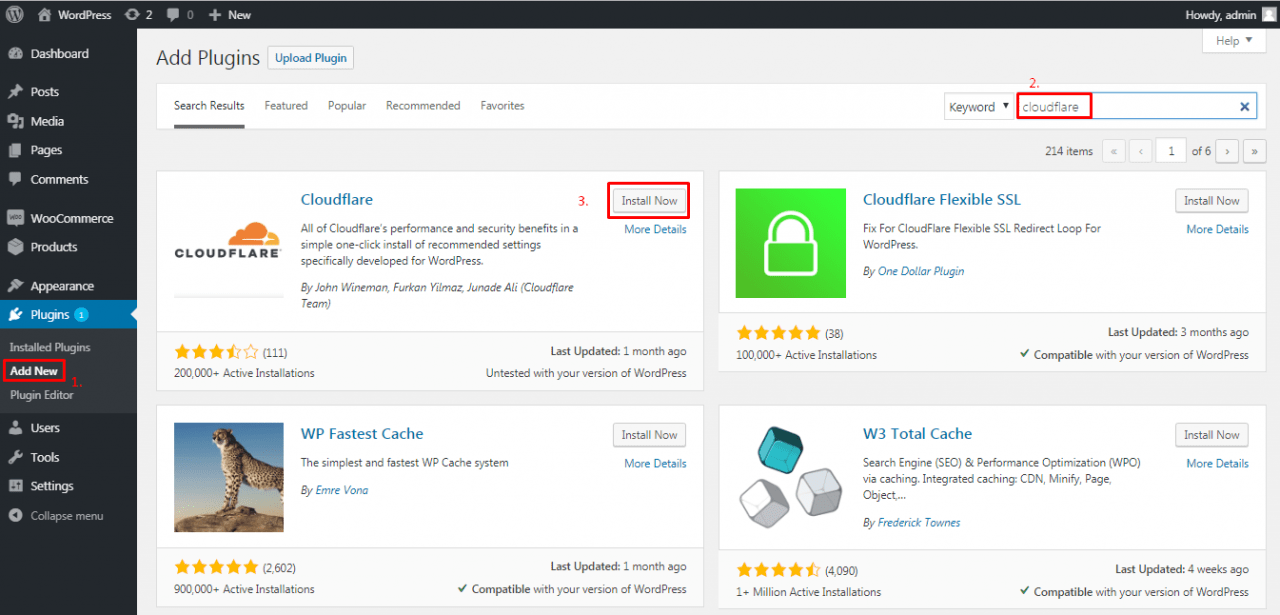Screen dimensions: 1280x615
Task: Open the New content dropdown in admin bar
Action: 229,14
